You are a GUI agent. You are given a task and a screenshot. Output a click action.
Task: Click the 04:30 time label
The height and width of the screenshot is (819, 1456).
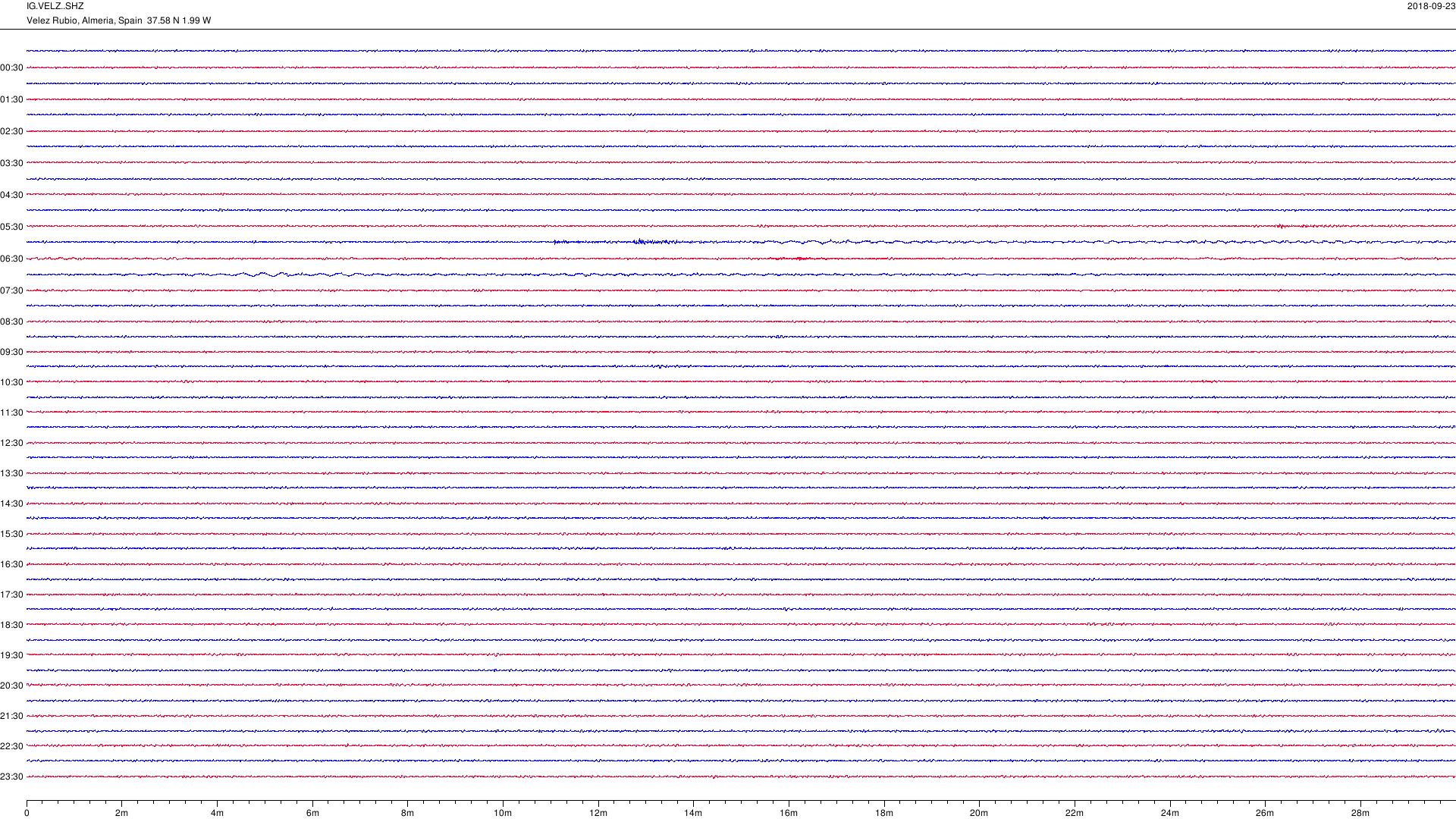(x=11, y=195)
